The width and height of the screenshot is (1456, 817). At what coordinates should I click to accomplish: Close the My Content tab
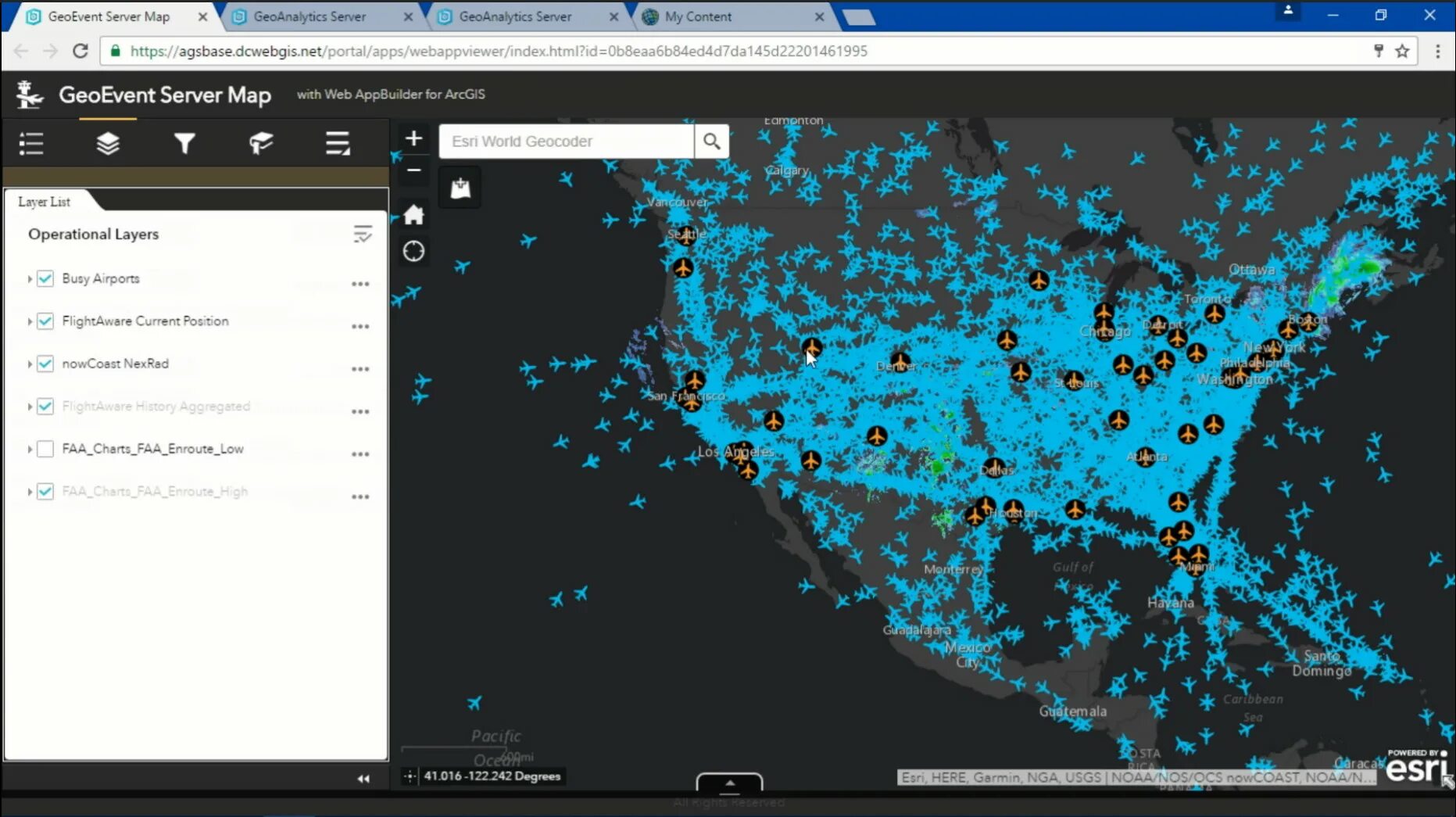[819, 16]
